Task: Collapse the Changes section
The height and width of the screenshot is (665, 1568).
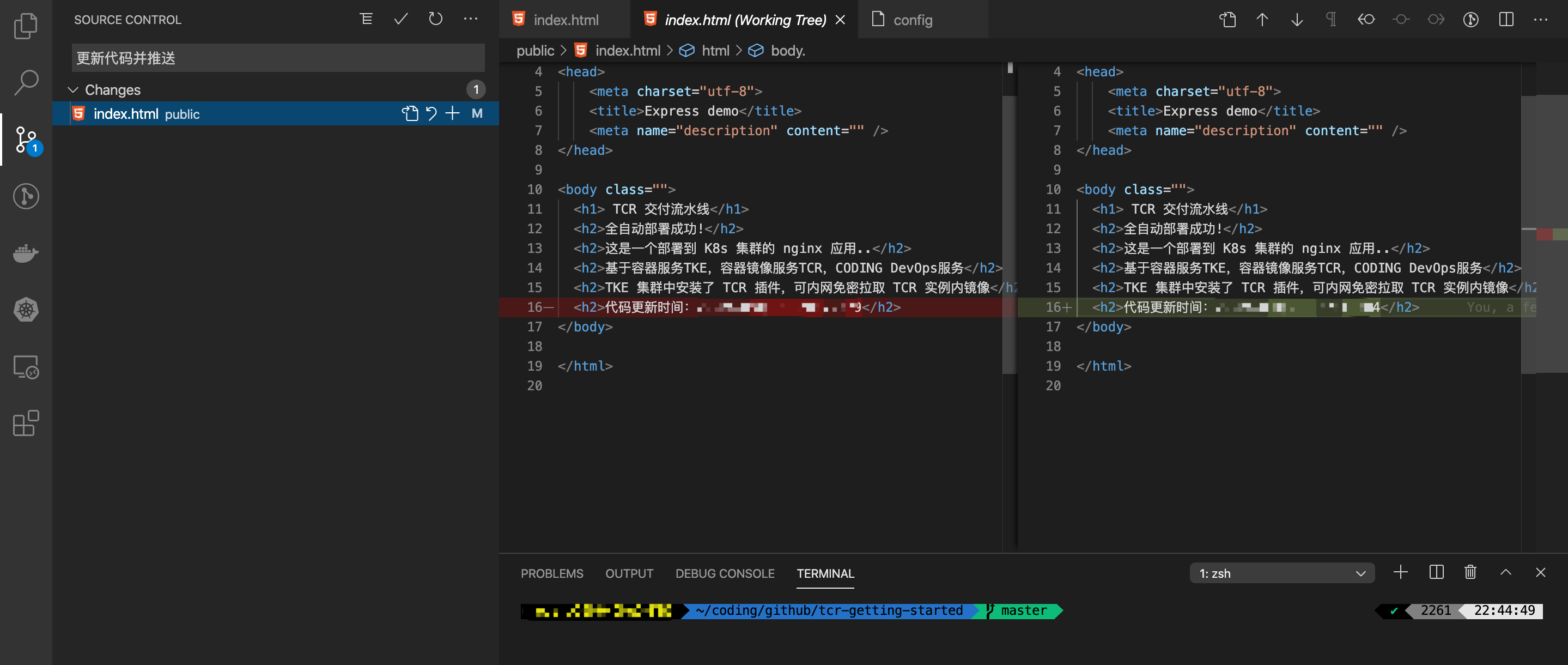Action: tap(73, 89)
